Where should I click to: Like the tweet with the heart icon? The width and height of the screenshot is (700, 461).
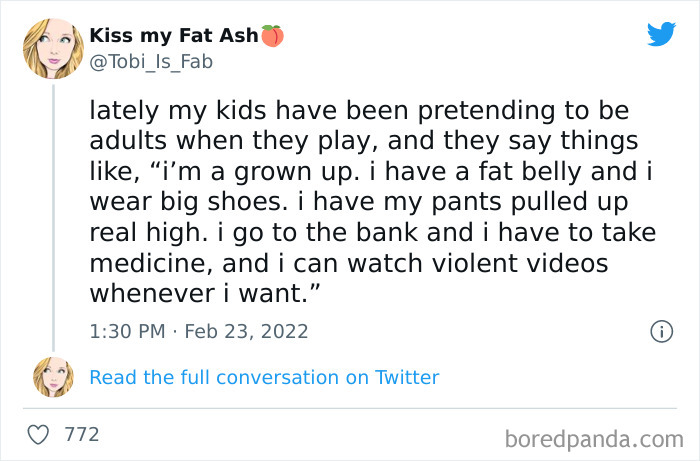coord(39,436)
